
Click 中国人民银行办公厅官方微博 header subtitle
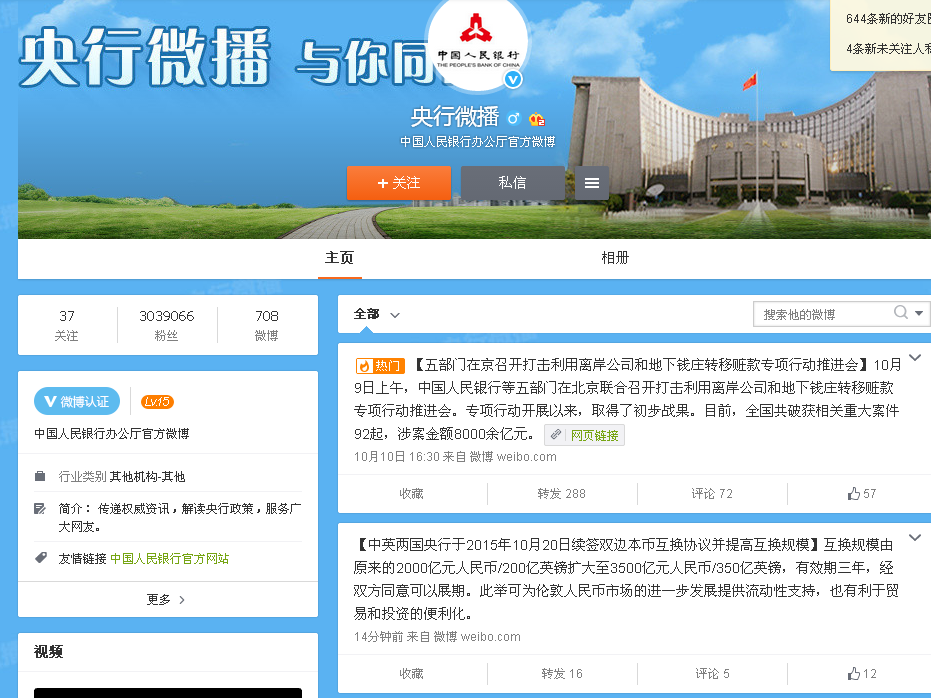477,141
